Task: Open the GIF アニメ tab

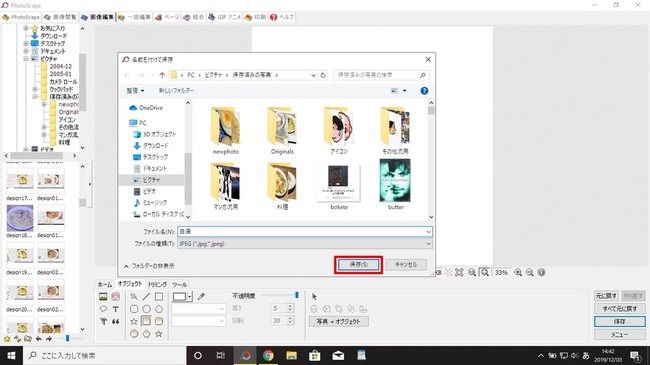Action: [x=224, y=17]
